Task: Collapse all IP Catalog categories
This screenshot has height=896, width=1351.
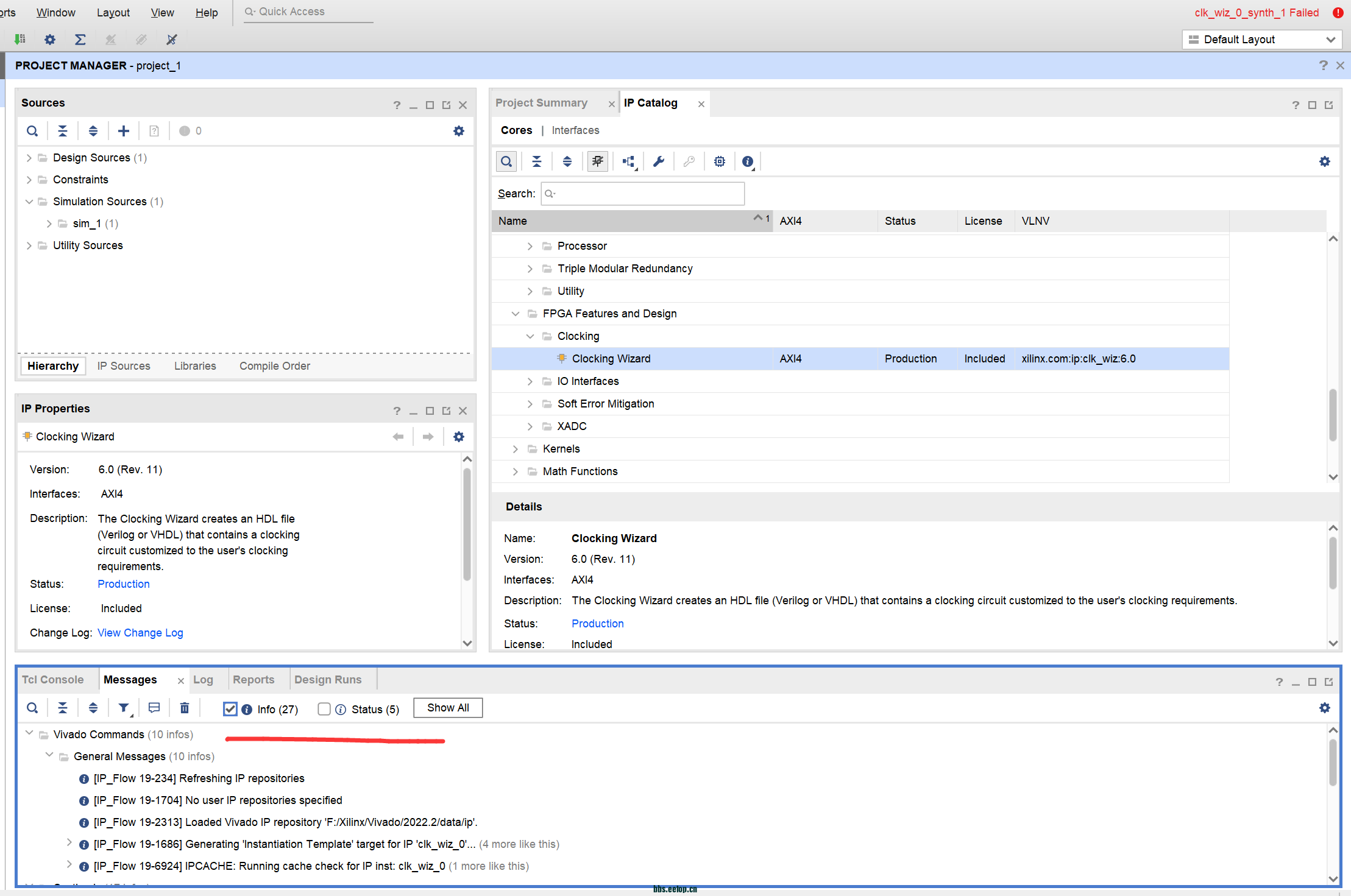Action: pos(537,161)
